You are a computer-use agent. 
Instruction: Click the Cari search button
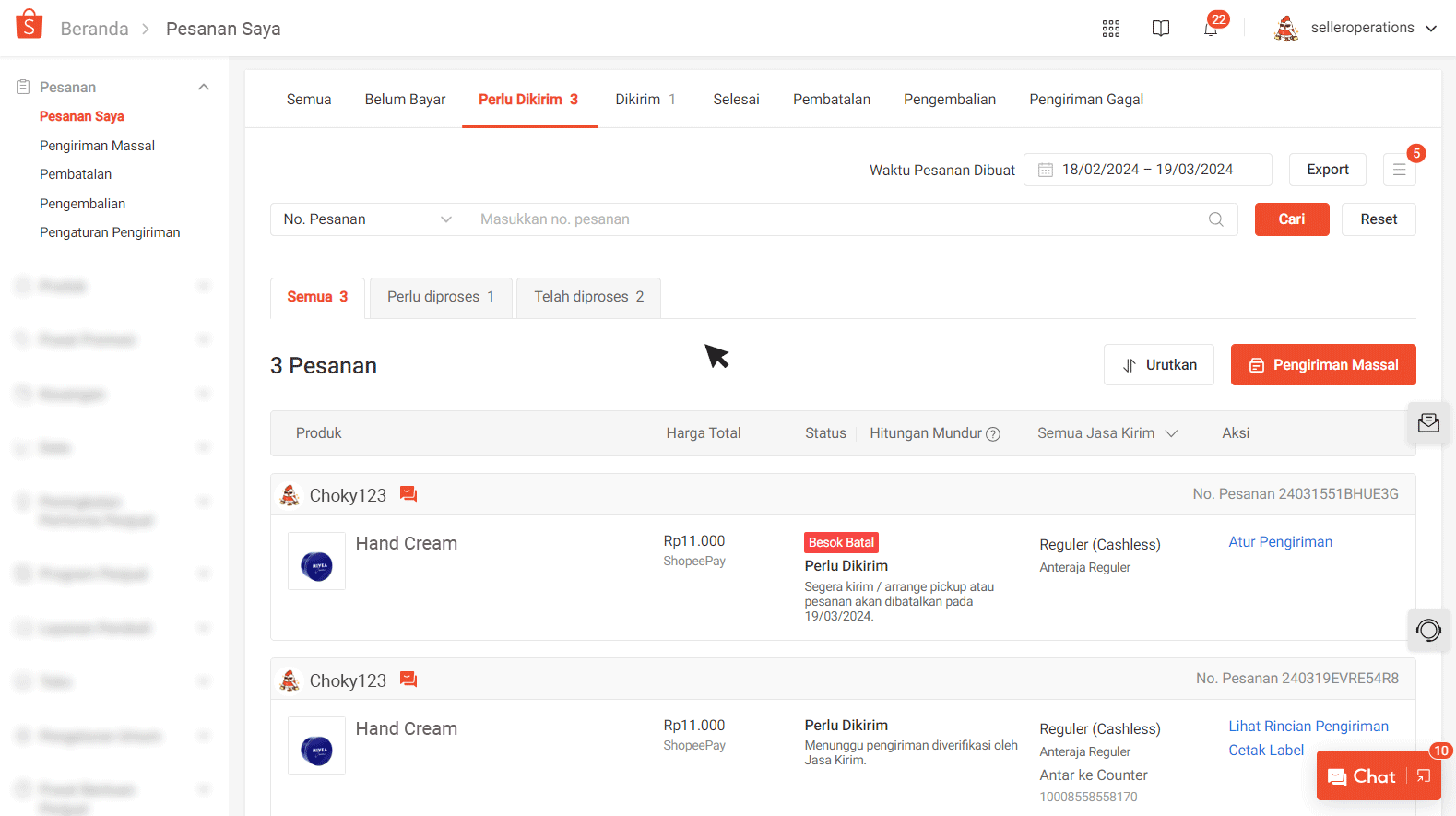tap(1292, 219)
